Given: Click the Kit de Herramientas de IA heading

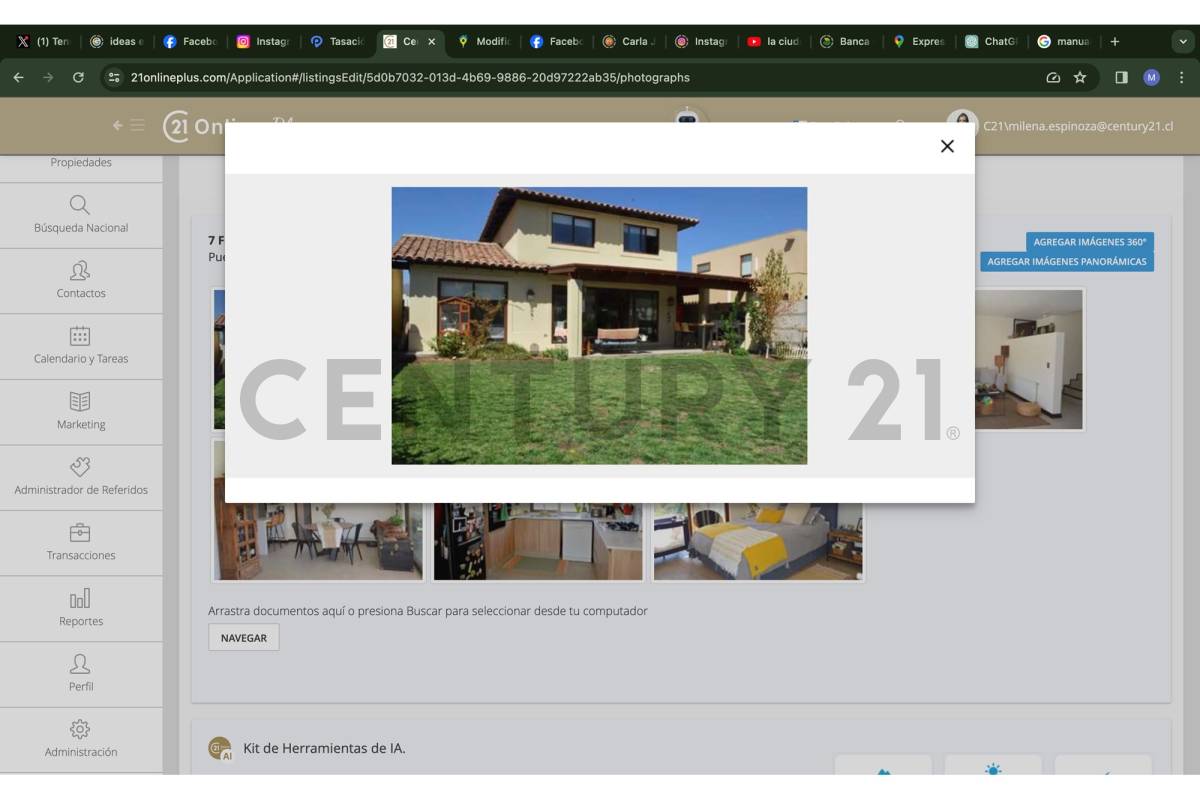Looking at the screenshot, I should (x=324, y=748).
